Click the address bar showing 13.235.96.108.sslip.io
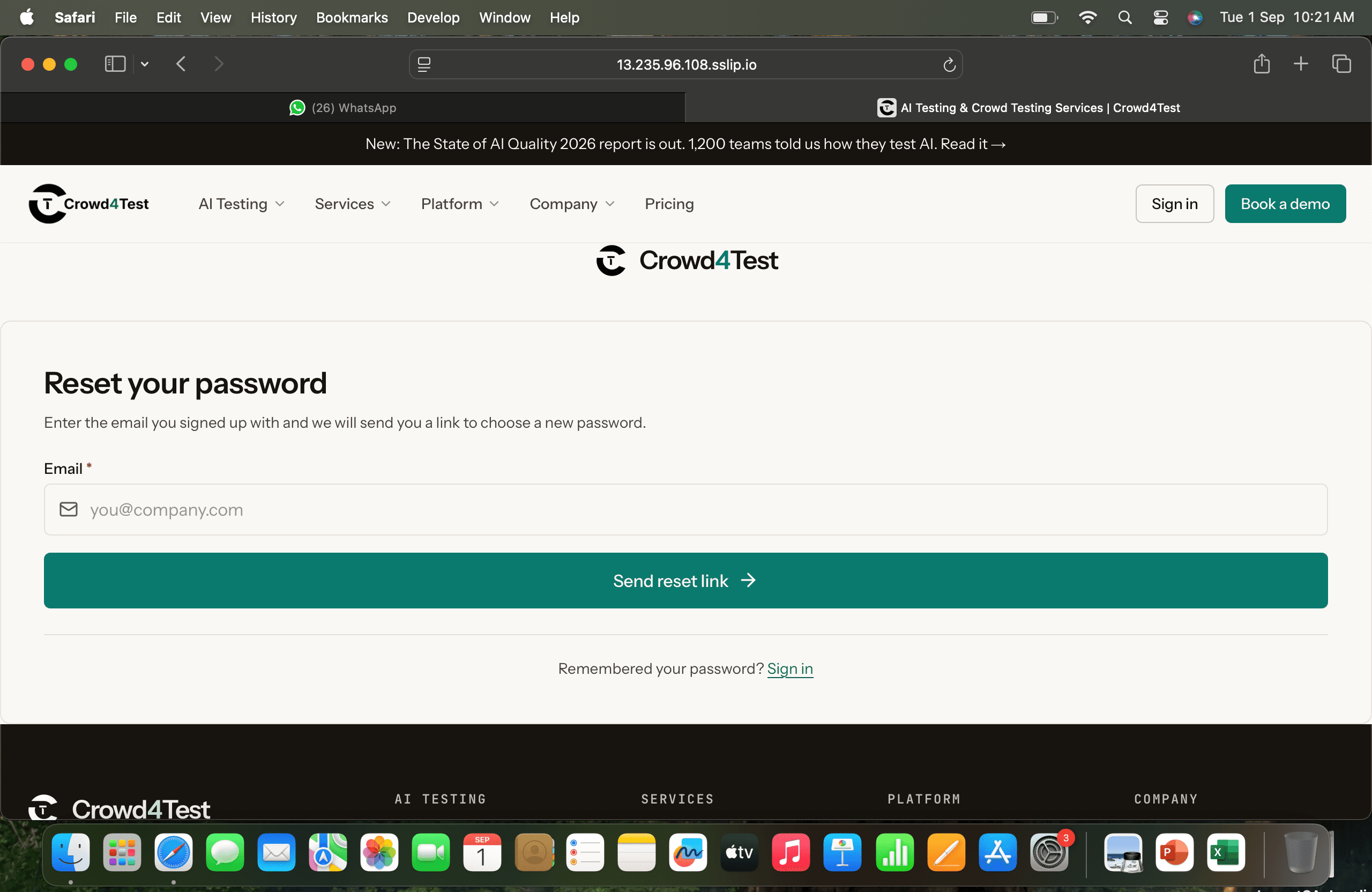The width and height of the screenshot is (1372, 892). point(686,64)
